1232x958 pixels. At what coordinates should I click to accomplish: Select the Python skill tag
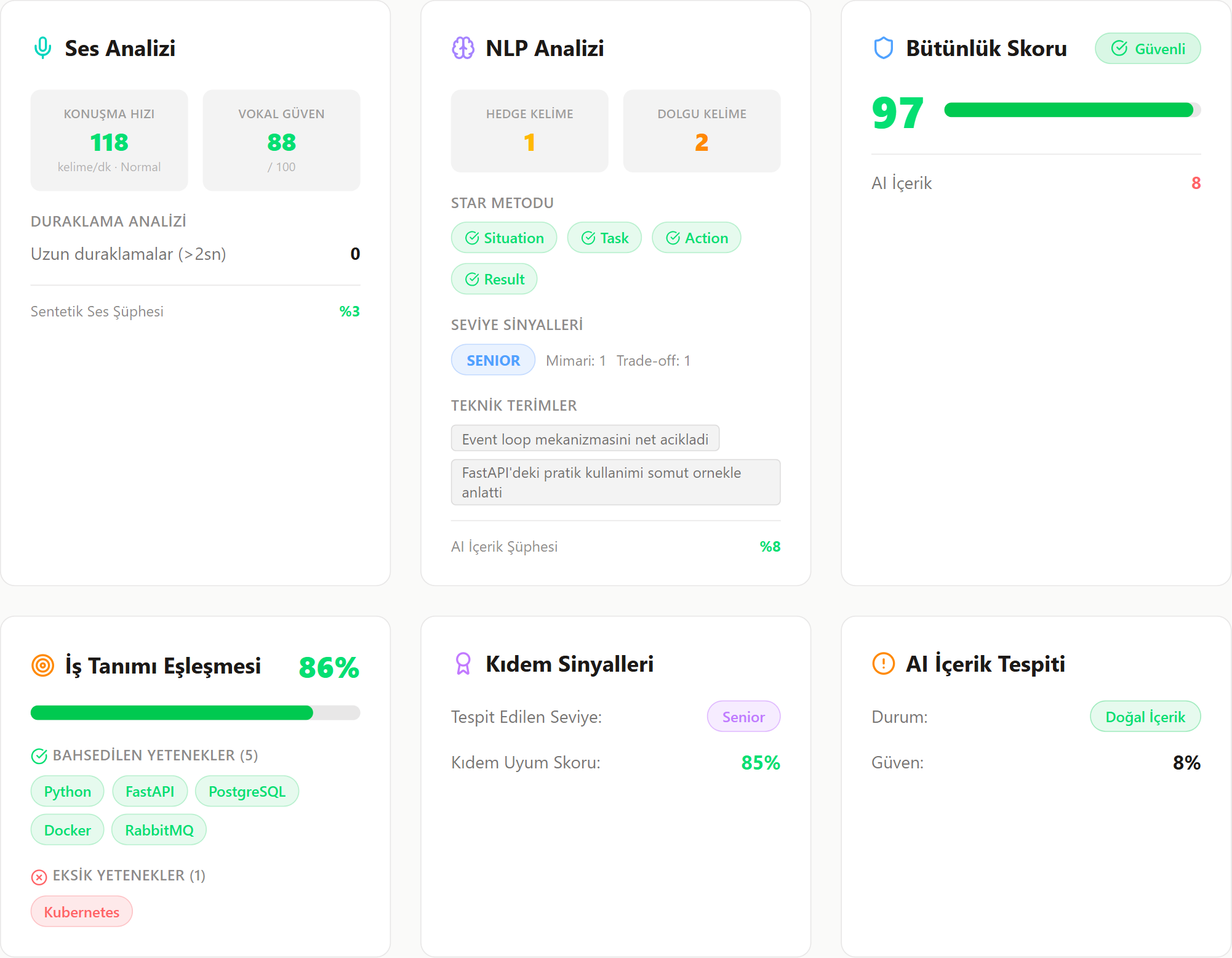[x=67, y=791]
